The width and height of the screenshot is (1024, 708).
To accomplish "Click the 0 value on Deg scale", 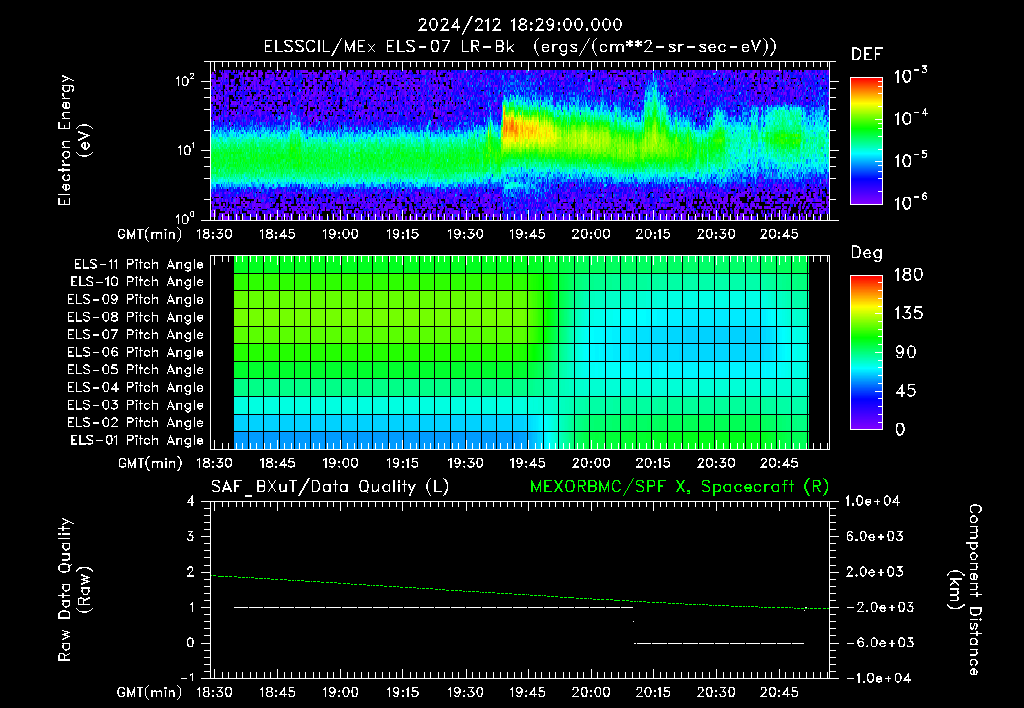I will pyautogui.click(x=901, y=429).
